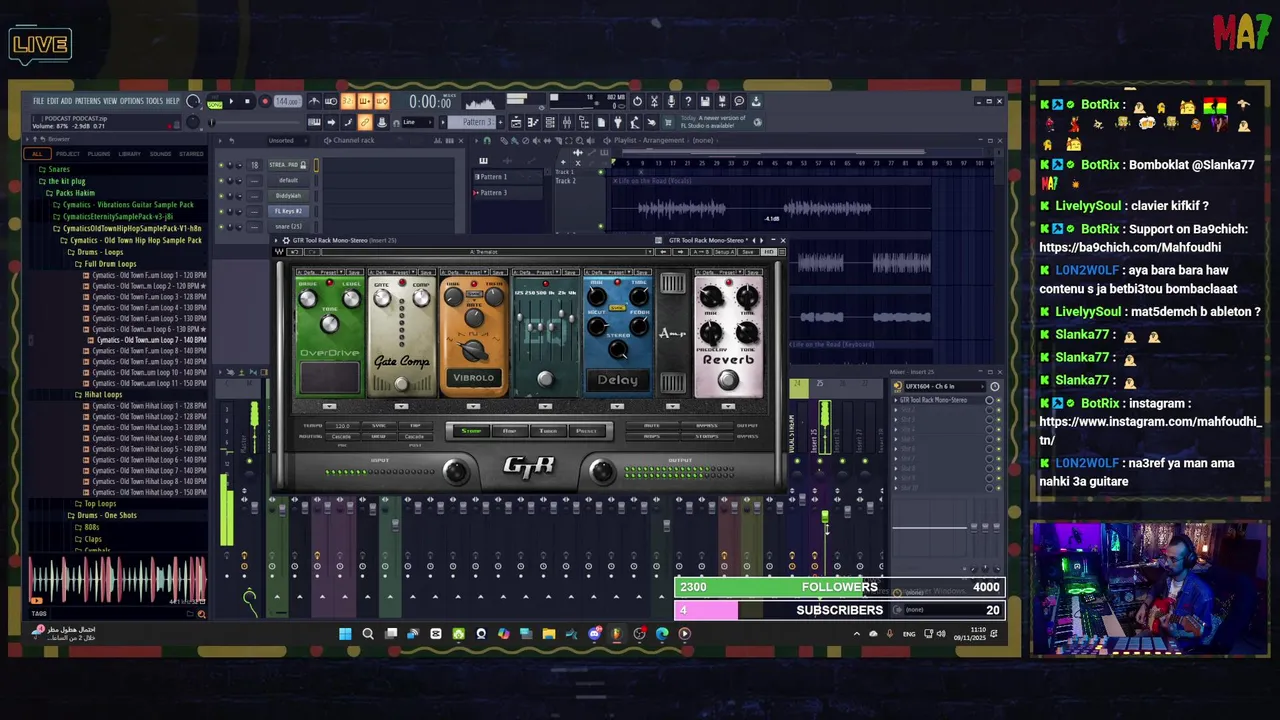Toggle the EQ pedal footswitch
This screenshot has height=720, width=1280.
545,379
